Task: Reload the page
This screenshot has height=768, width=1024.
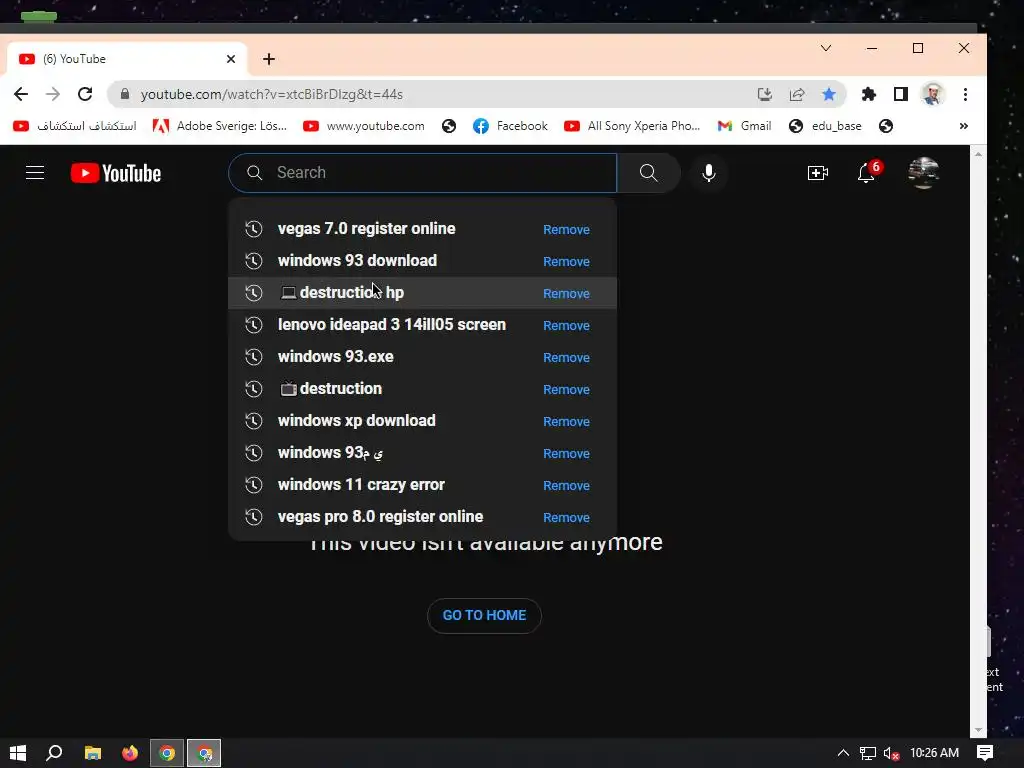Action: coord(85,94)
